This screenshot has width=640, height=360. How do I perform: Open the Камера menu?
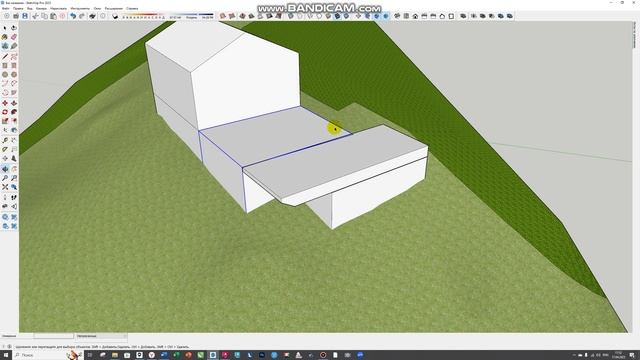tap(41, 8)
